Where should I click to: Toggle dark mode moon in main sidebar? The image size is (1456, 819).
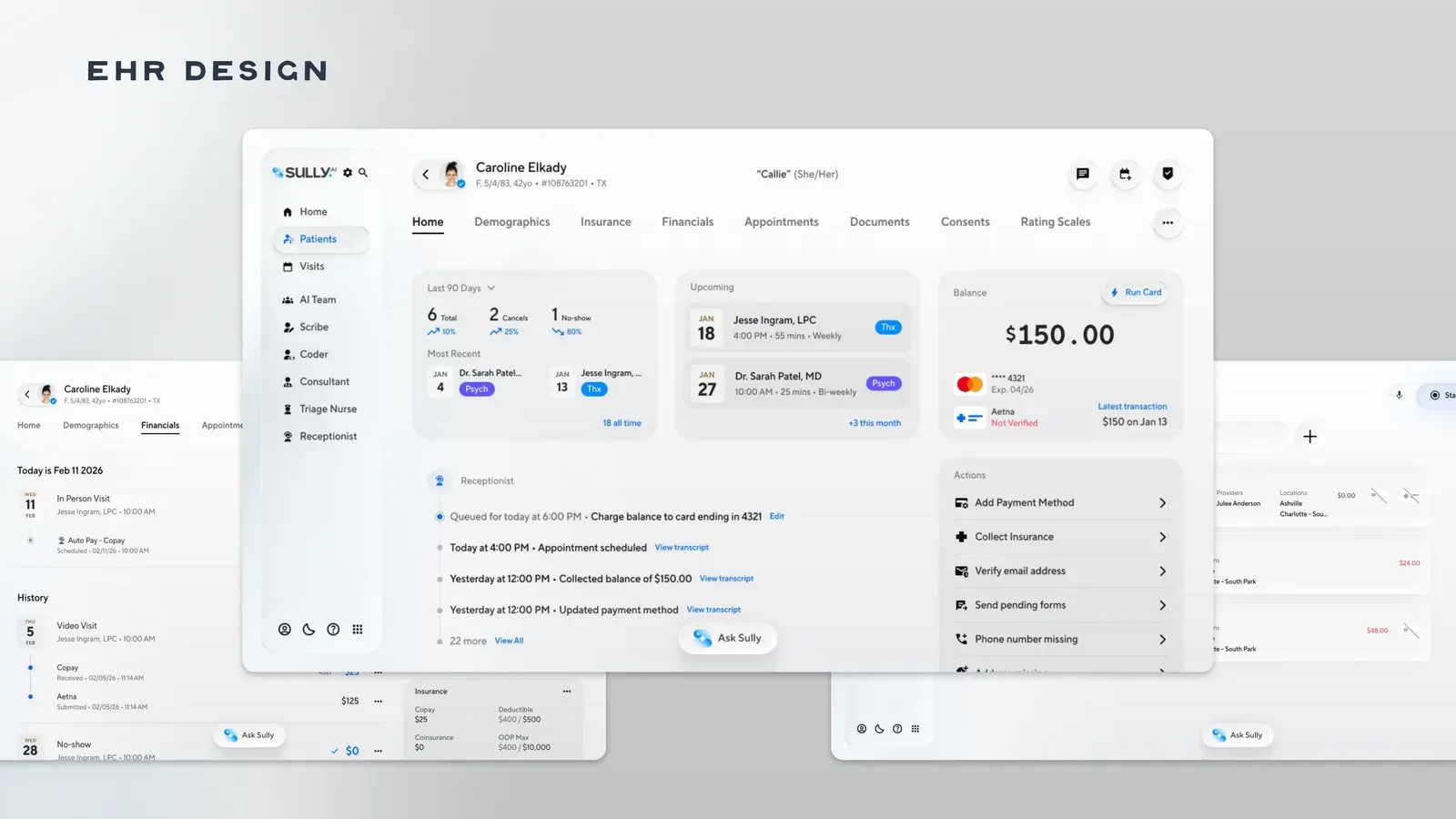point(309,630)
